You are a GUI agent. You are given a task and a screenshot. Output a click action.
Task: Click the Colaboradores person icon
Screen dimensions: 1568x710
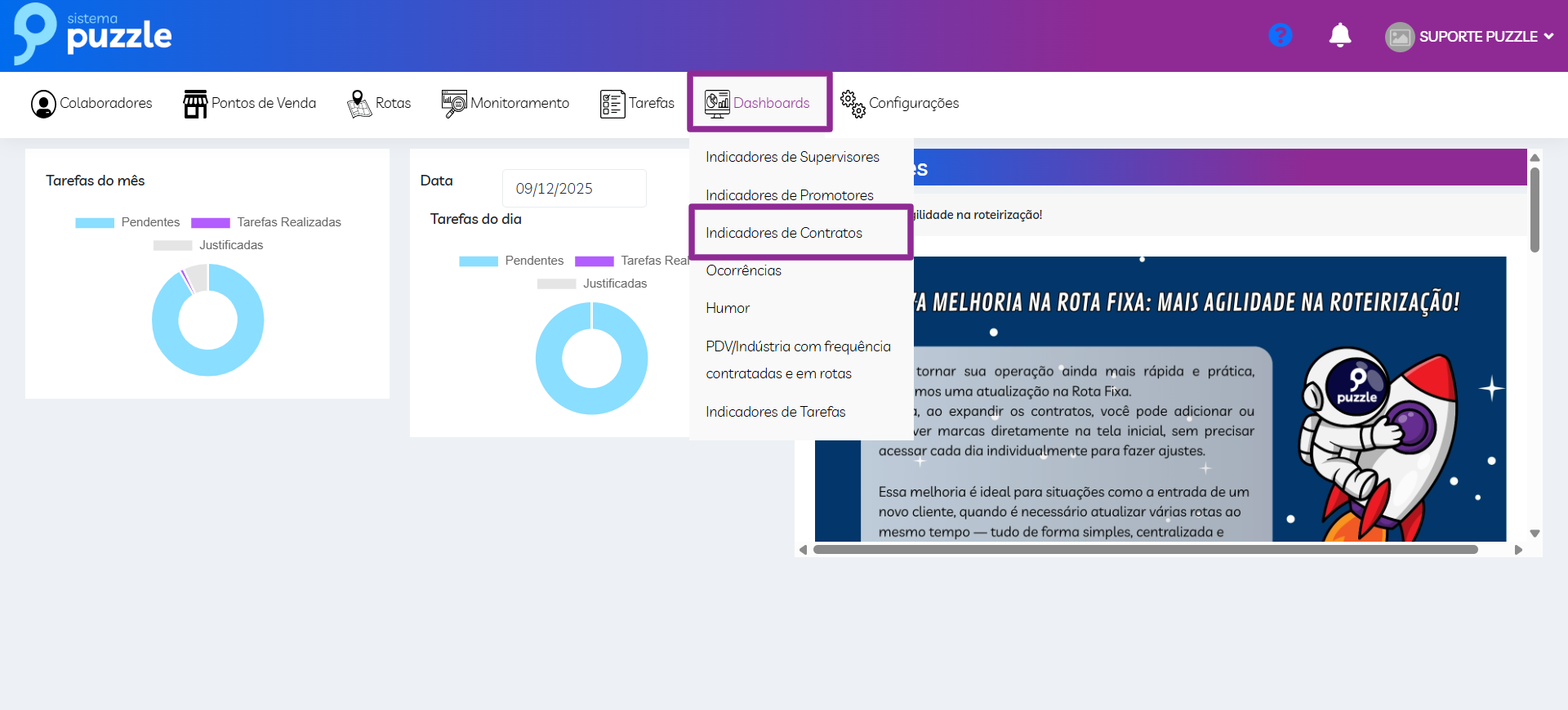[43, 104]
